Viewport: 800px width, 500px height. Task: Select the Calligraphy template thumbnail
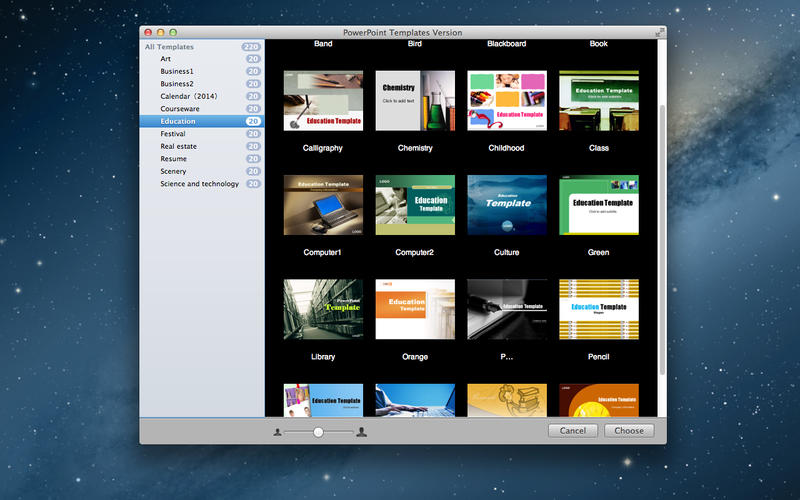coord(323,101)
